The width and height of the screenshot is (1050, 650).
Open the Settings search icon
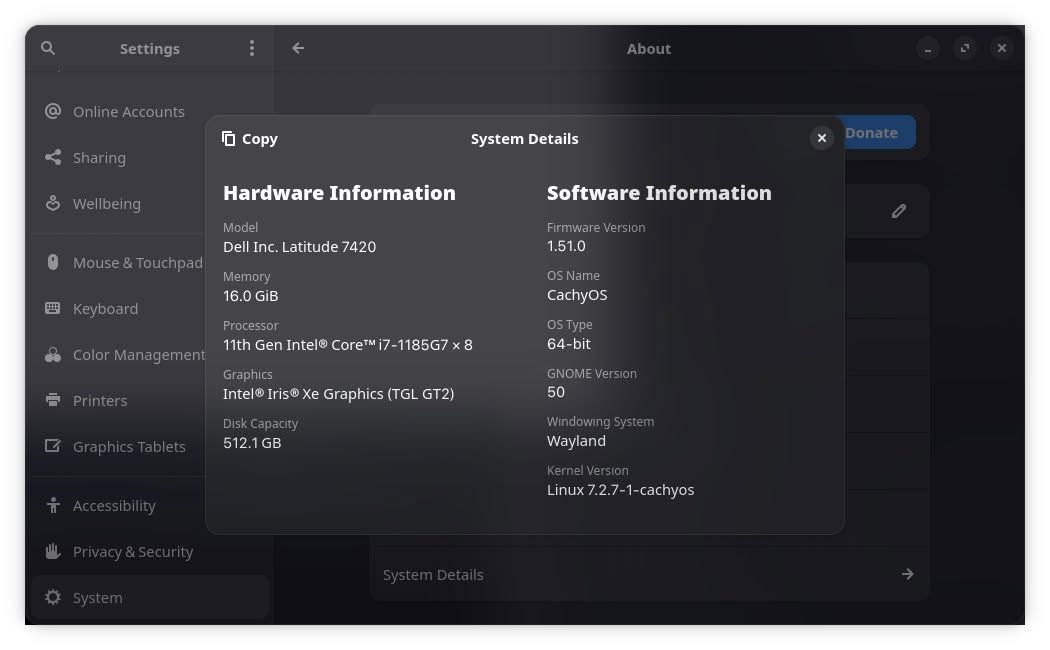[x=48, y=48]
